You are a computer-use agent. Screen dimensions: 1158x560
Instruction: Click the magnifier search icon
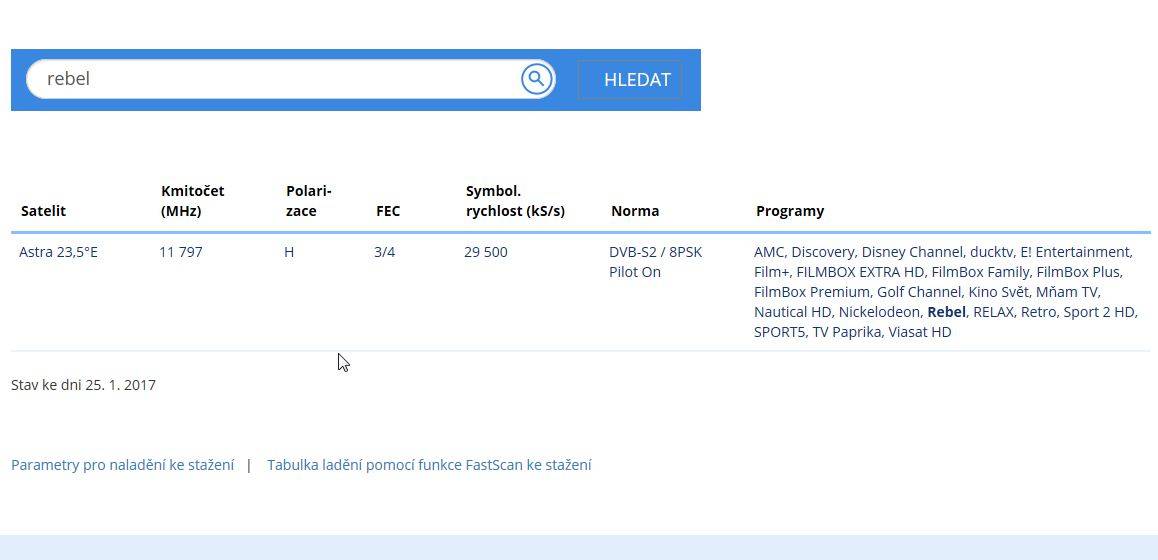tap(537, 78)
